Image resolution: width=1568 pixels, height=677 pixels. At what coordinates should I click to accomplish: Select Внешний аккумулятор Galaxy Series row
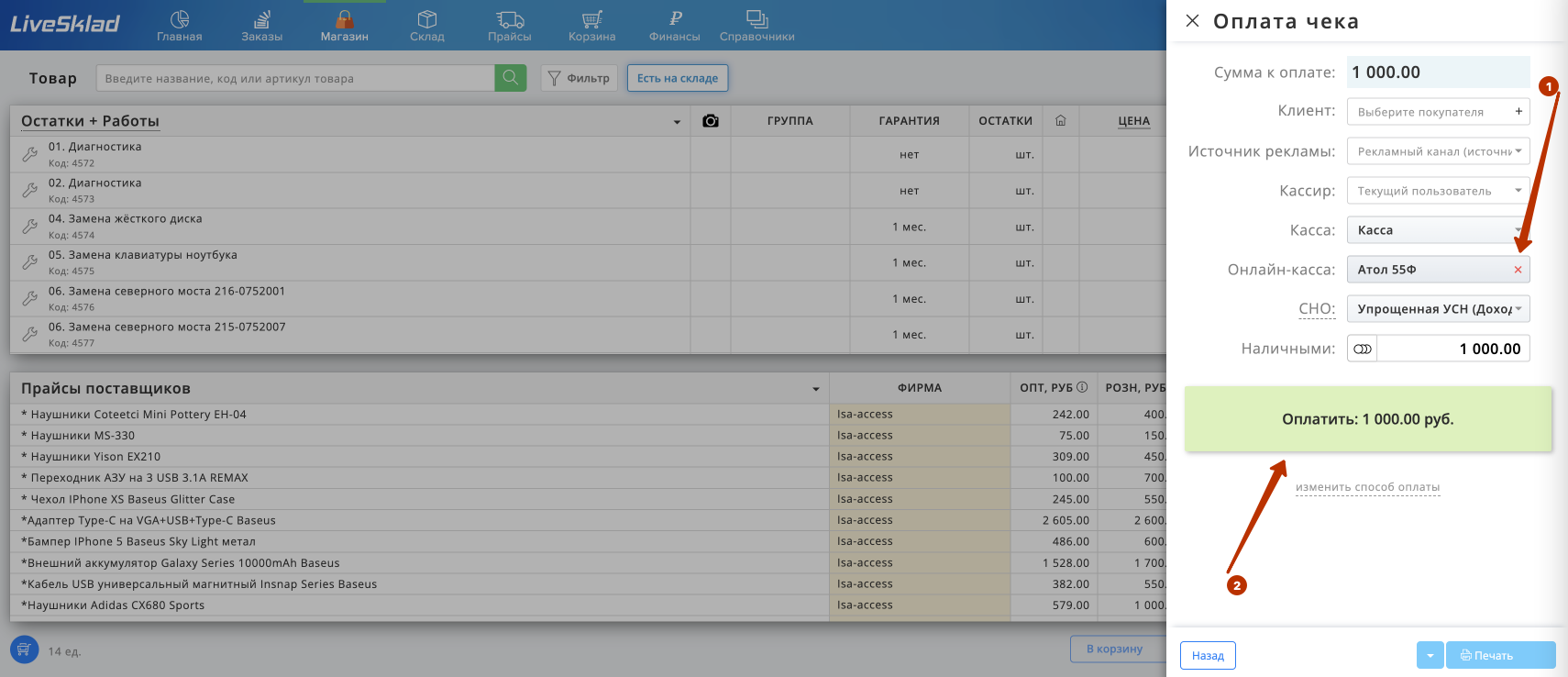pos(588,563)
